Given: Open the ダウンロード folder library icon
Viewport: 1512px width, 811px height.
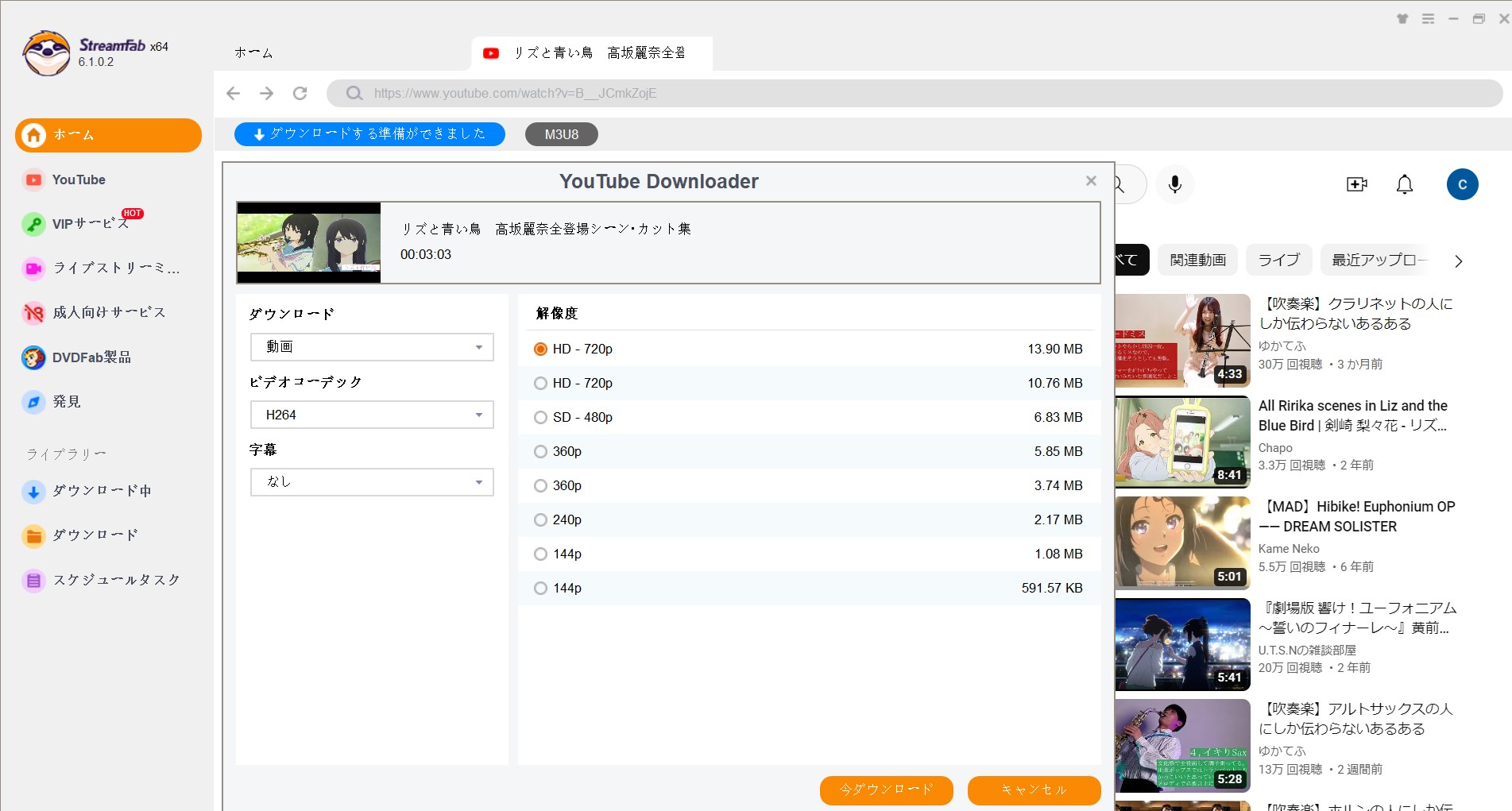Looking at the screenshot, I should 33,536.
